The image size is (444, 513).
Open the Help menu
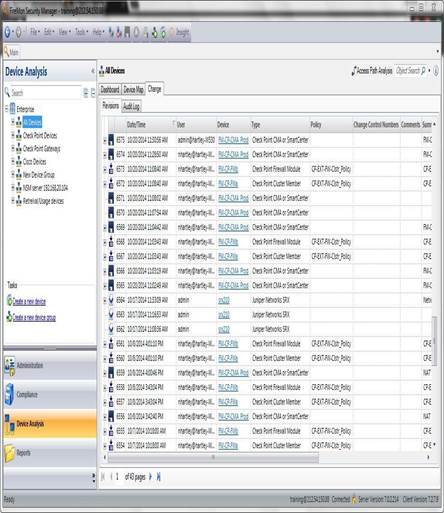click(x=98, y=32)
